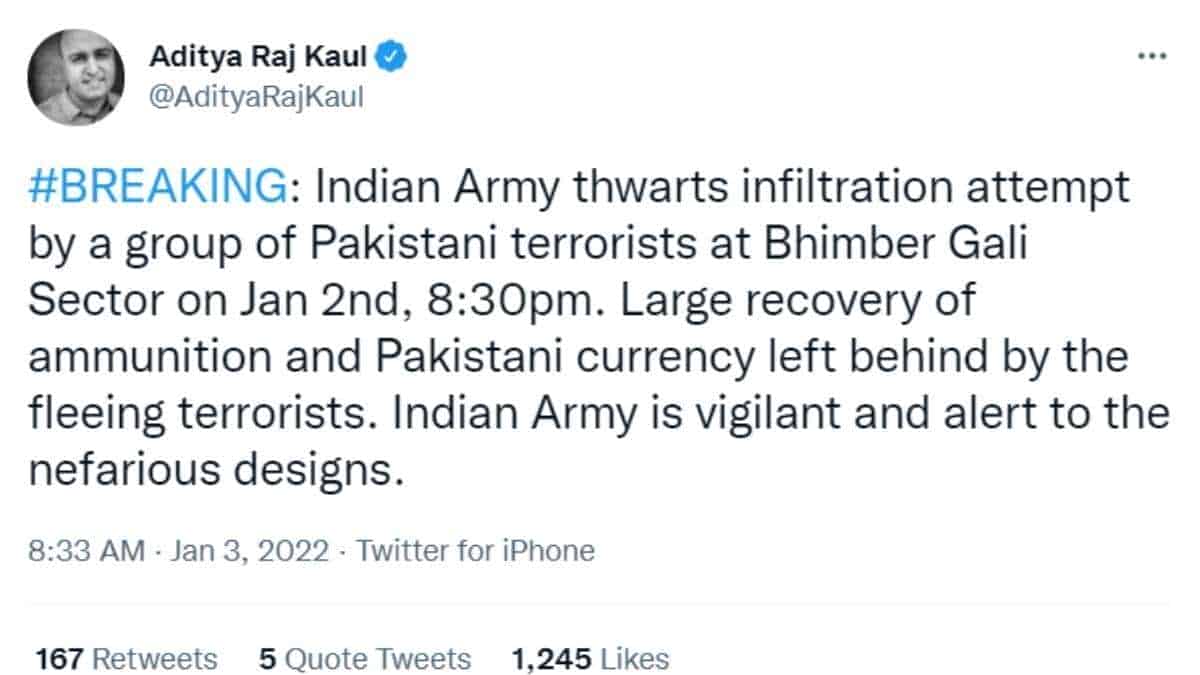Click the Jan 3, 2022 date
Screen dimensions: 1200x675
248,550
